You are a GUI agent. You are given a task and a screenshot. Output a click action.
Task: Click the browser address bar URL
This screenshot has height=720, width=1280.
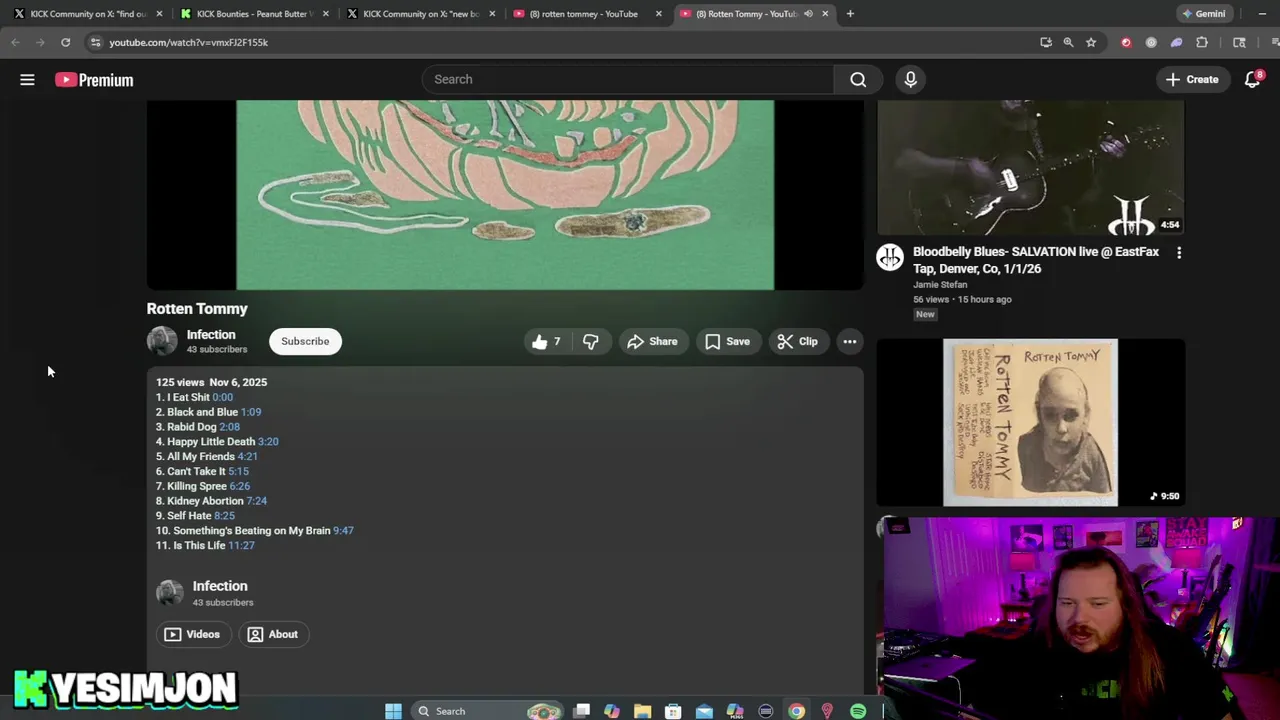(x=188, y=42)
